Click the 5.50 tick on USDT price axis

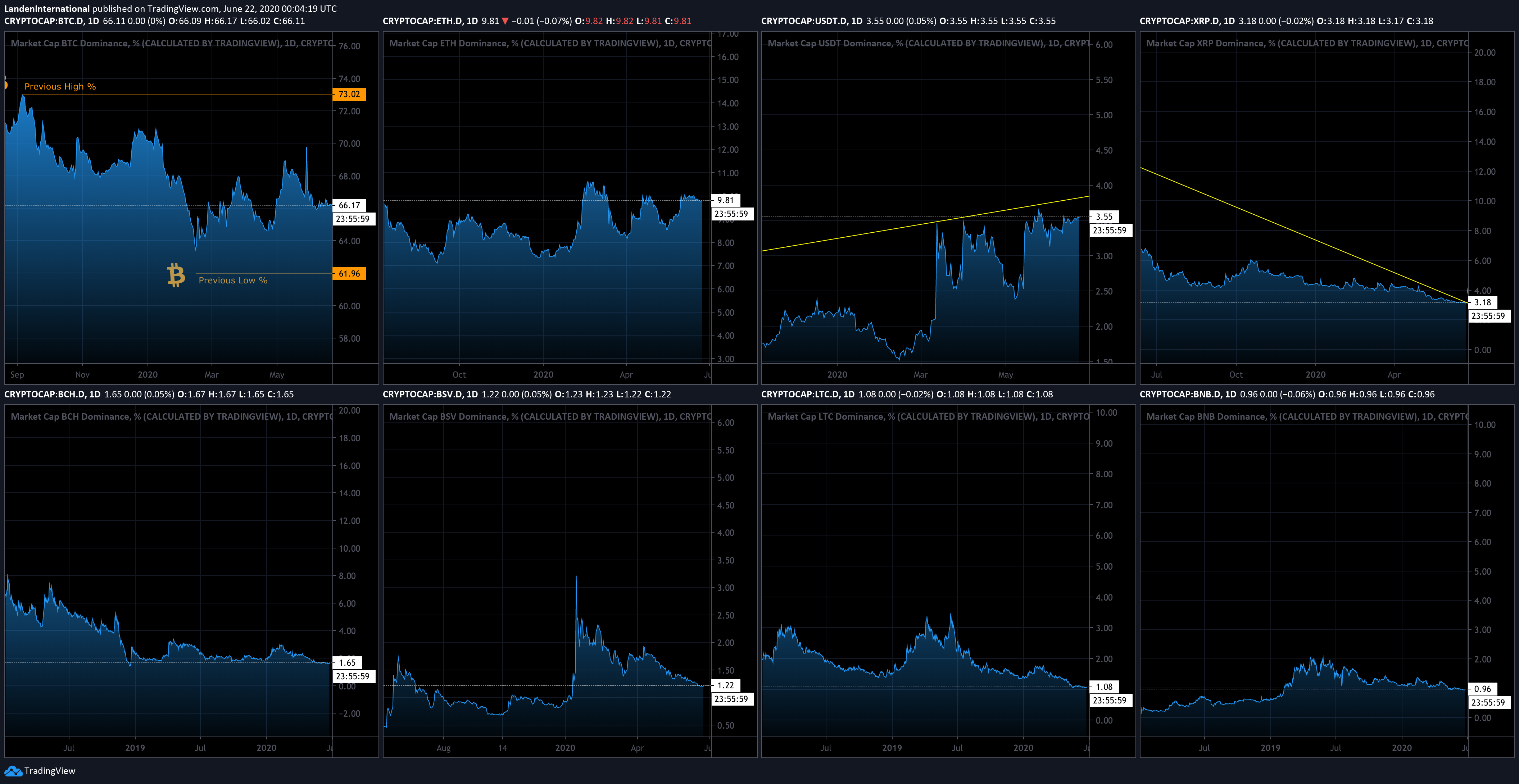point(1105,80)
